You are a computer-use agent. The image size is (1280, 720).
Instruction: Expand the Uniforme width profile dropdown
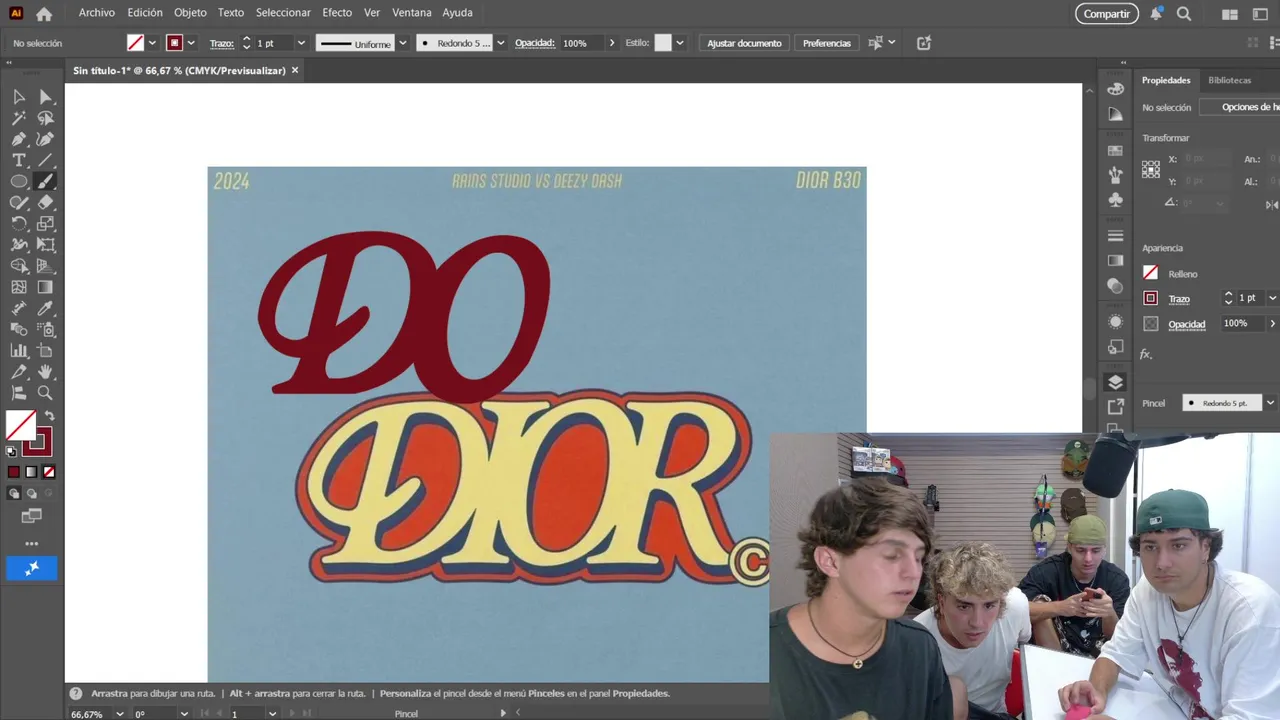(x=403, y=43)
